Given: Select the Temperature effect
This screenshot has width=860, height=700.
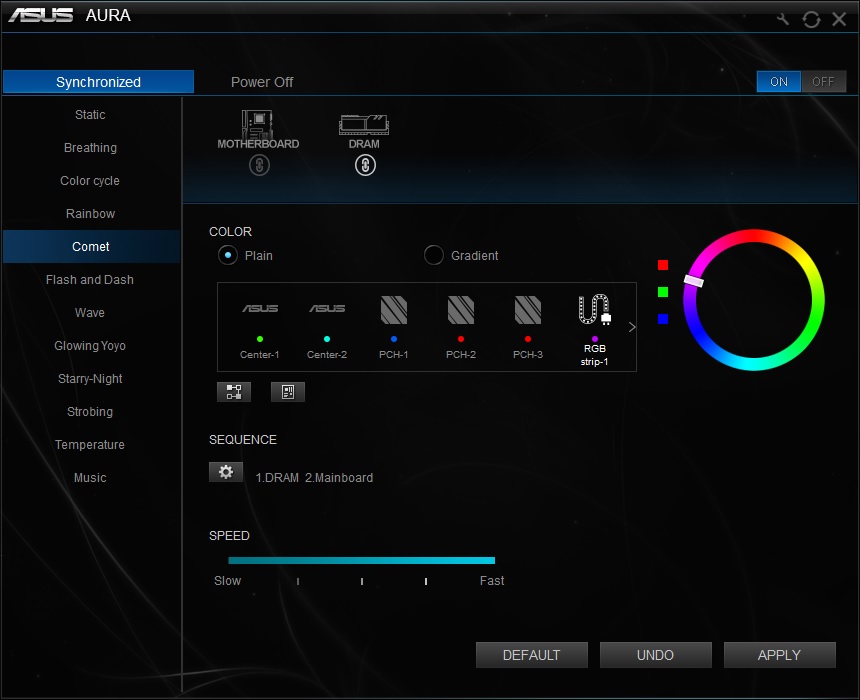Looking at the screenshot, I should [x=90, y=444].
